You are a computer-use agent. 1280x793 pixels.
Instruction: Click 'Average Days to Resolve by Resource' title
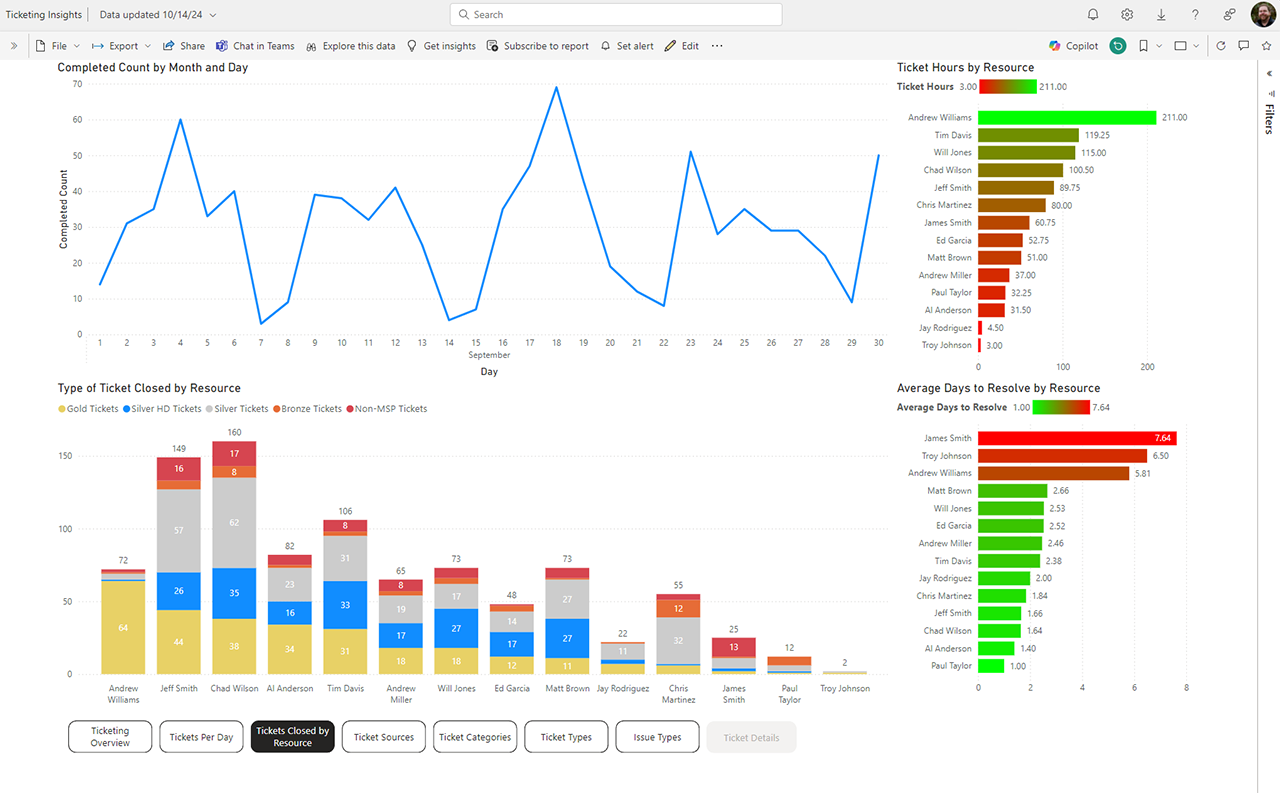pyautogui.click(x=998, y=388)
